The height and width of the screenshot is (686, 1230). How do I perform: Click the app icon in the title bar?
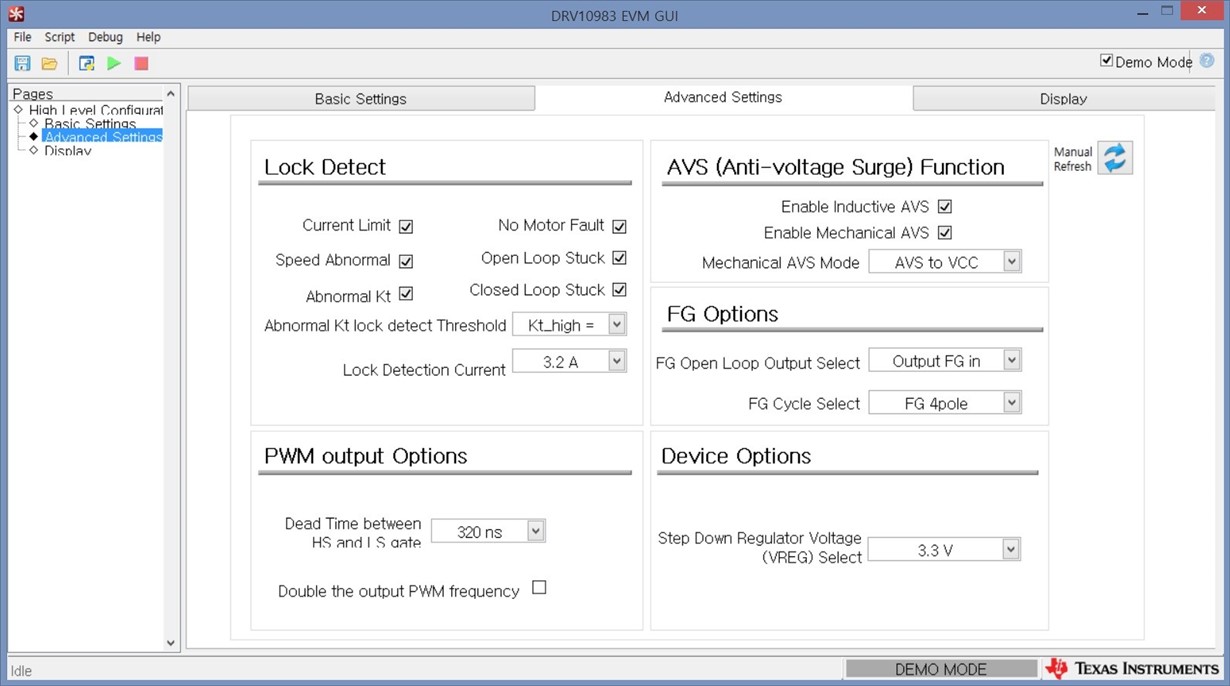[16, 14]
